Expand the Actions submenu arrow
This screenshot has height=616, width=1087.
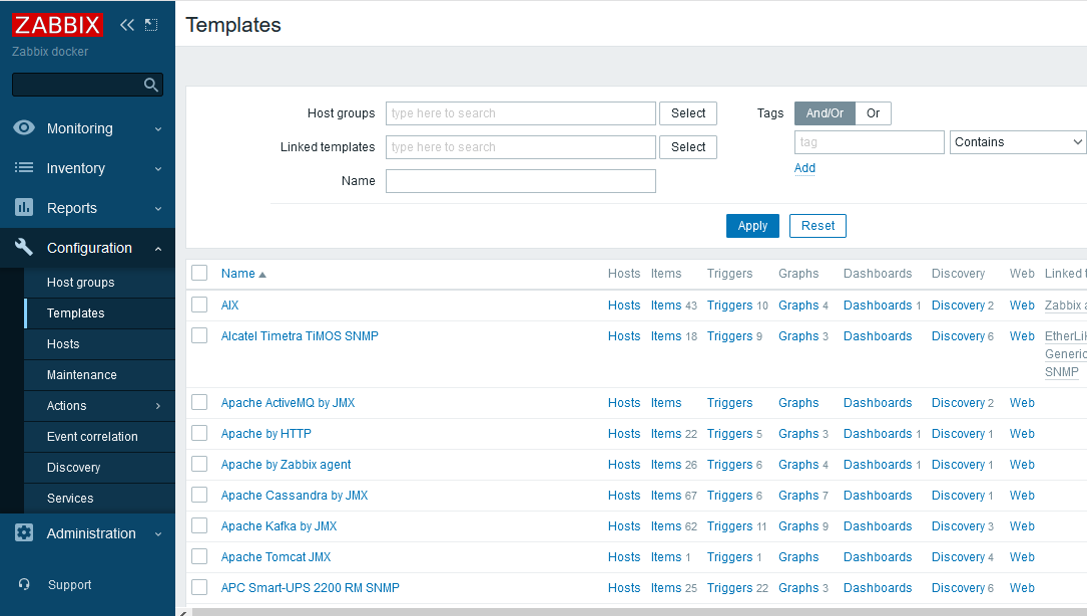pos(158,406)
